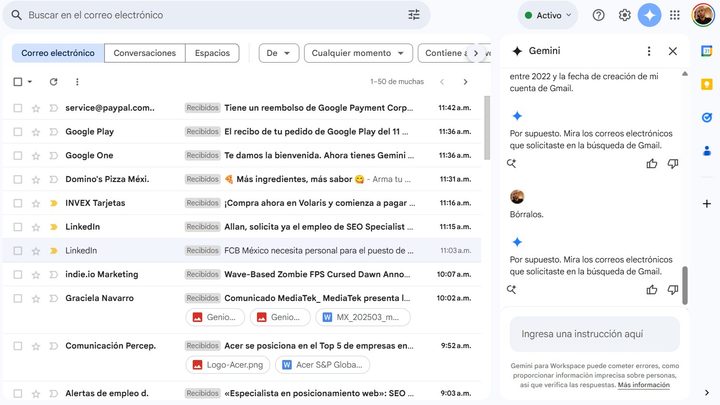
Task: Mark Google One email as important
Action: (x=54, y=156)
